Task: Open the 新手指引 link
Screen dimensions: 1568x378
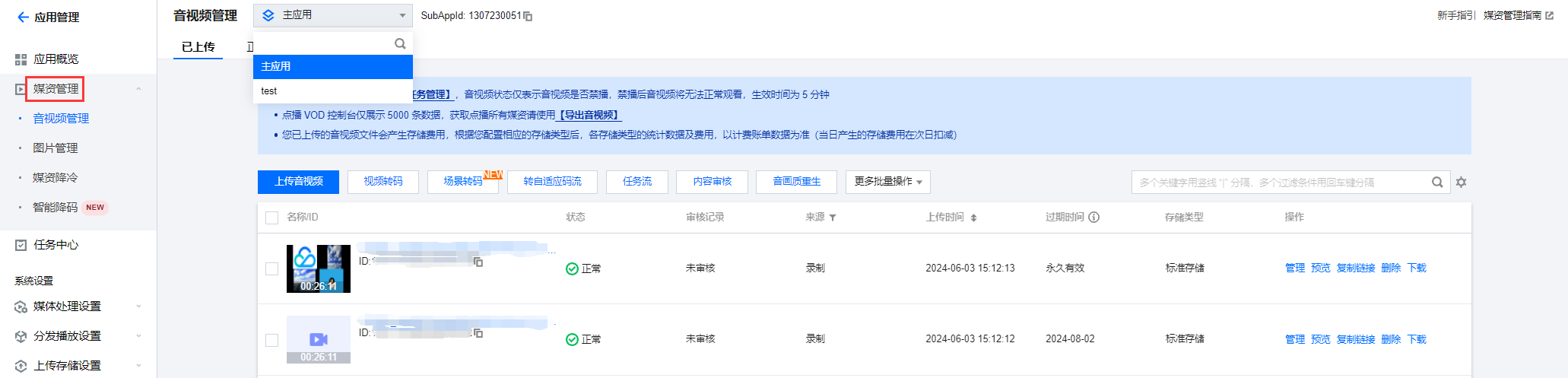Action: pyautogui.click(x=1455, y=15)
